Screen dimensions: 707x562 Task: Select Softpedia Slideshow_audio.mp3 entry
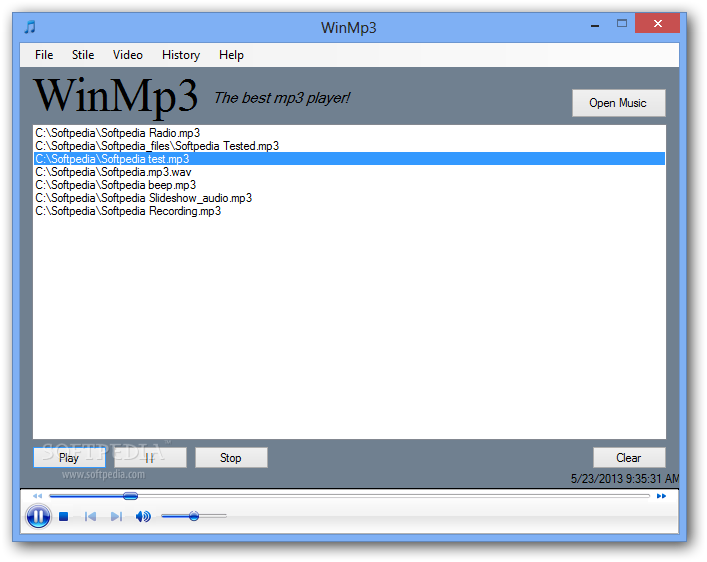349,198
